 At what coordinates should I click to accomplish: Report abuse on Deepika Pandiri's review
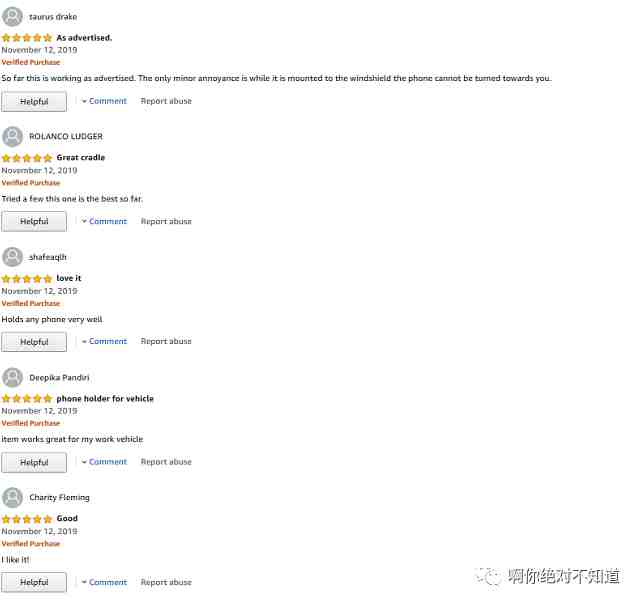[x=166, y=462]
